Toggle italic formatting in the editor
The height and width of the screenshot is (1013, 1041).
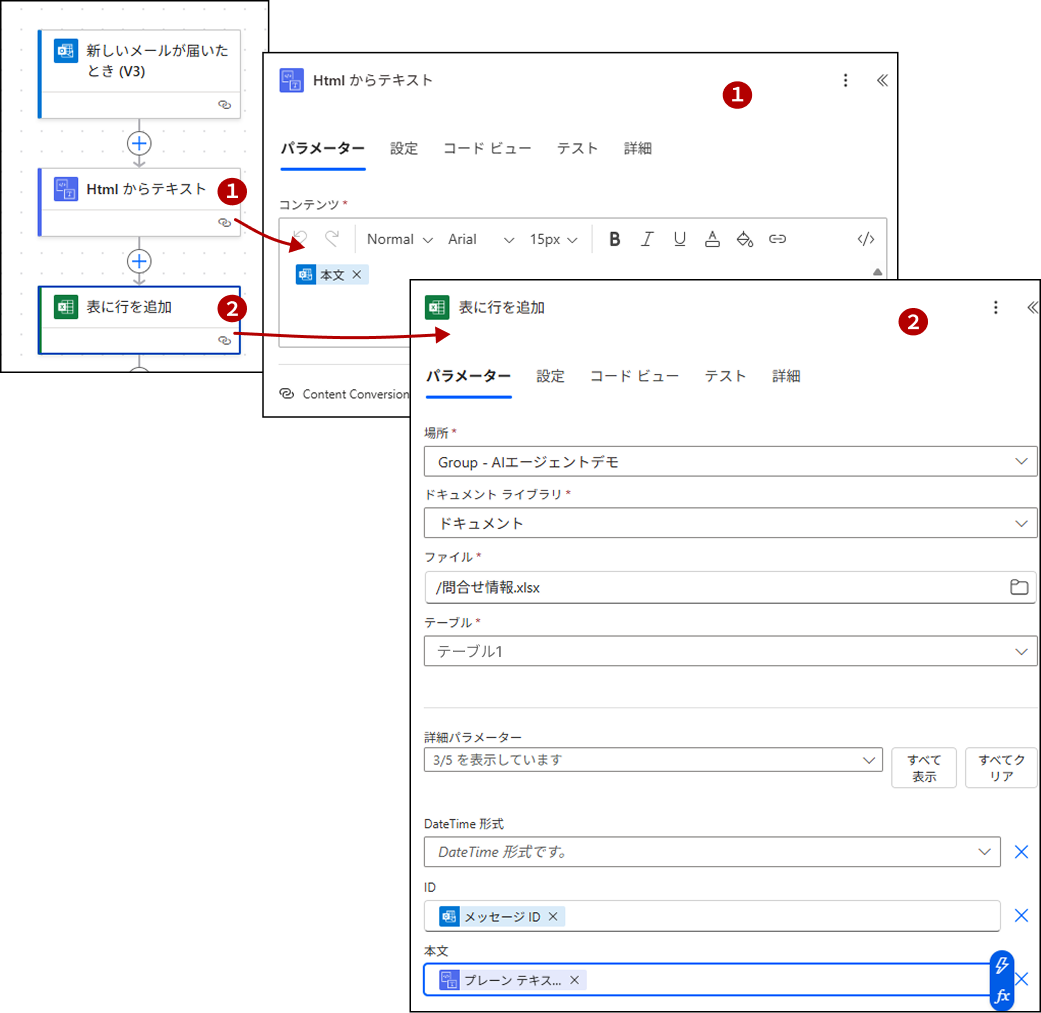(647, 239)
